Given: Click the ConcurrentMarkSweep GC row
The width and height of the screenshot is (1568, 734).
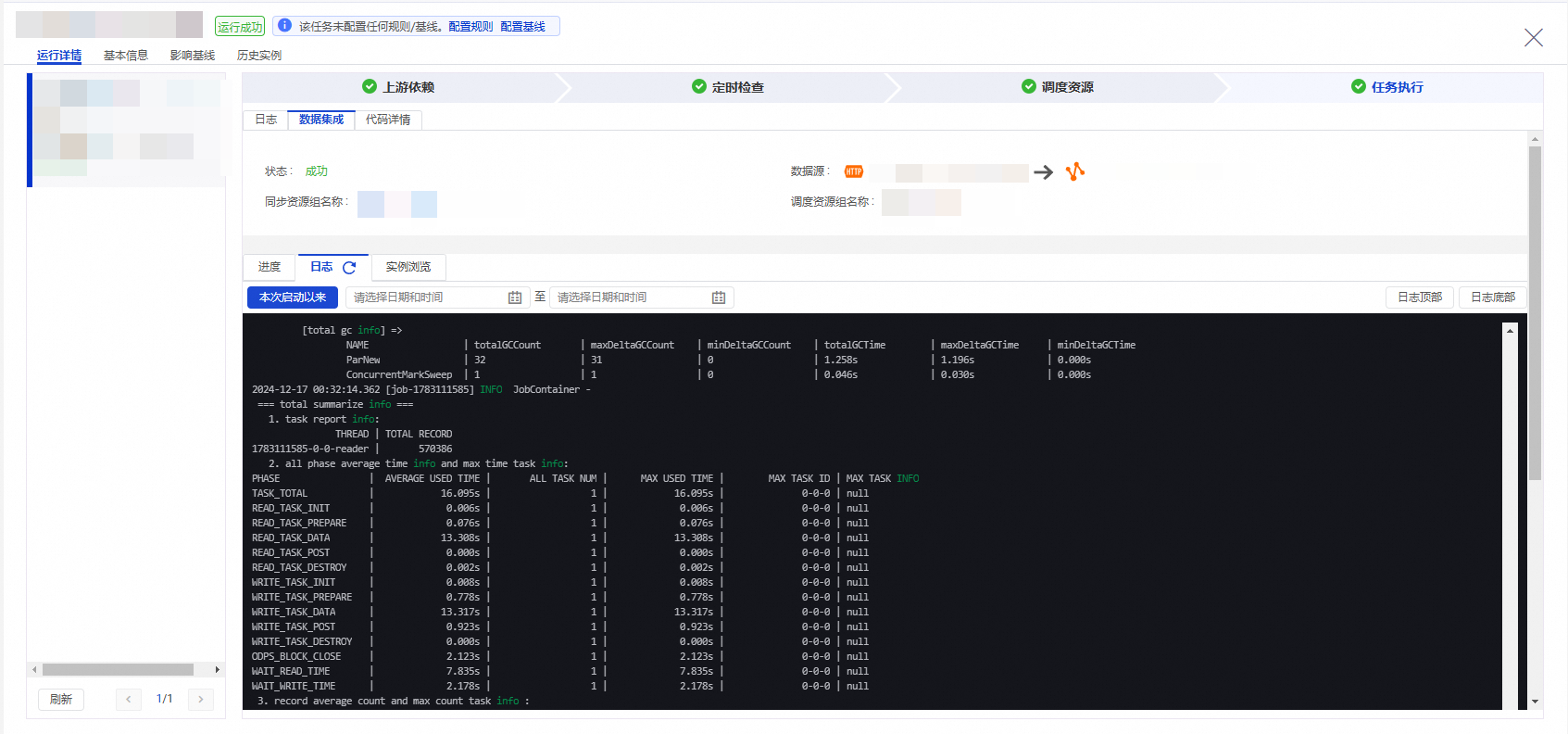Looking at the screenshot, I should coord(719,374).
